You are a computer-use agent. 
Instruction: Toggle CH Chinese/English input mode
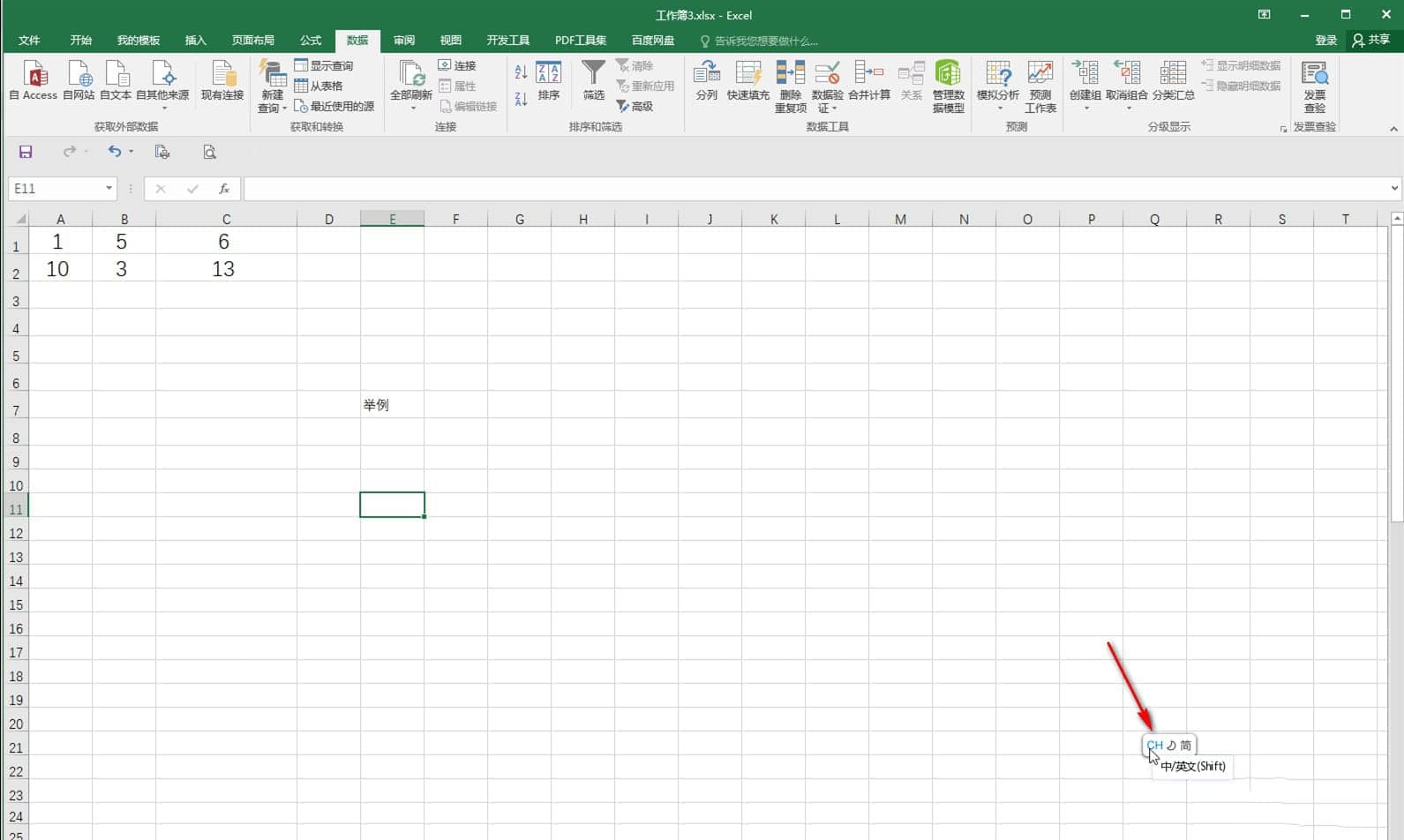click(x=1154, y=745)
